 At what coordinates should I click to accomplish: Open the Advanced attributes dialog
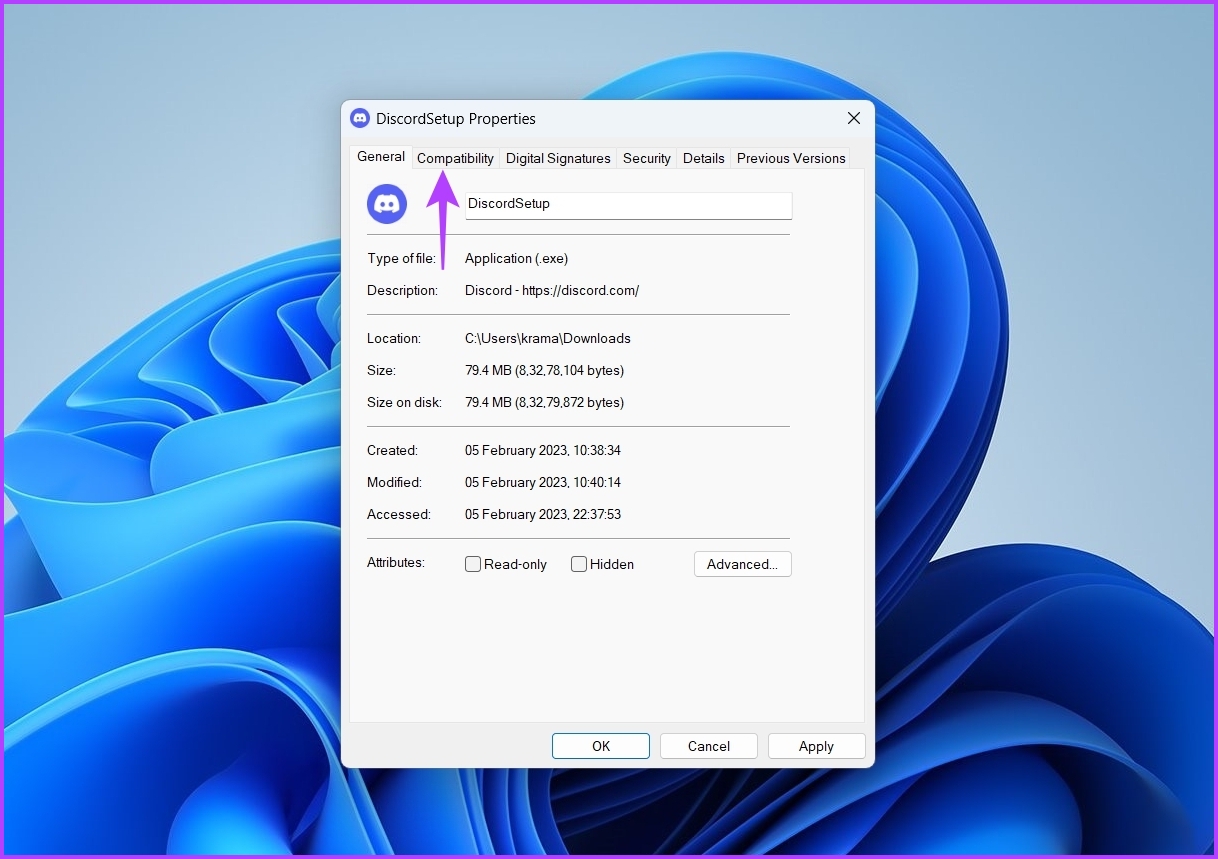[x=743, y=564]
